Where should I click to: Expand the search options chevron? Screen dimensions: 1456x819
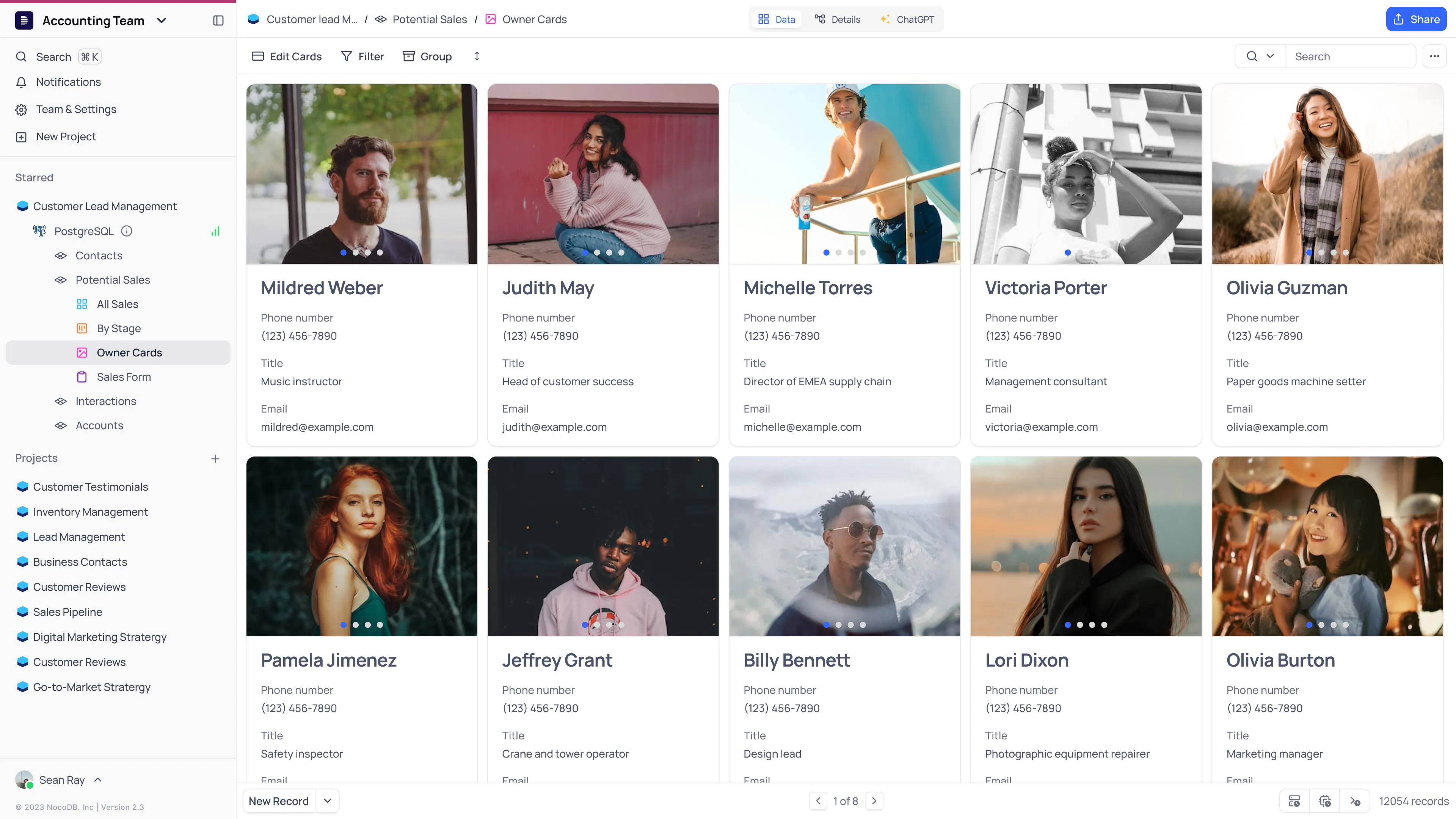(1271, 56)
